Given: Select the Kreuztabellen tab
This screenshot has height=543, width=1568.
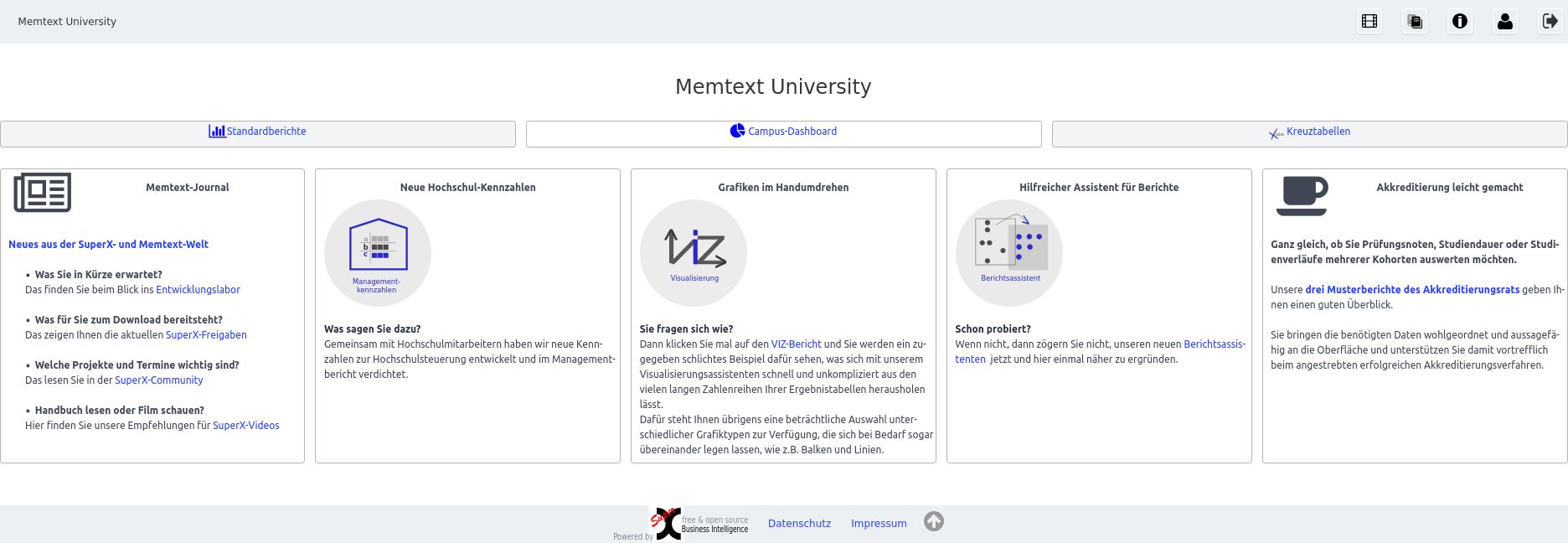Looking at the screenshot, I should click(x=1309, y=132).
